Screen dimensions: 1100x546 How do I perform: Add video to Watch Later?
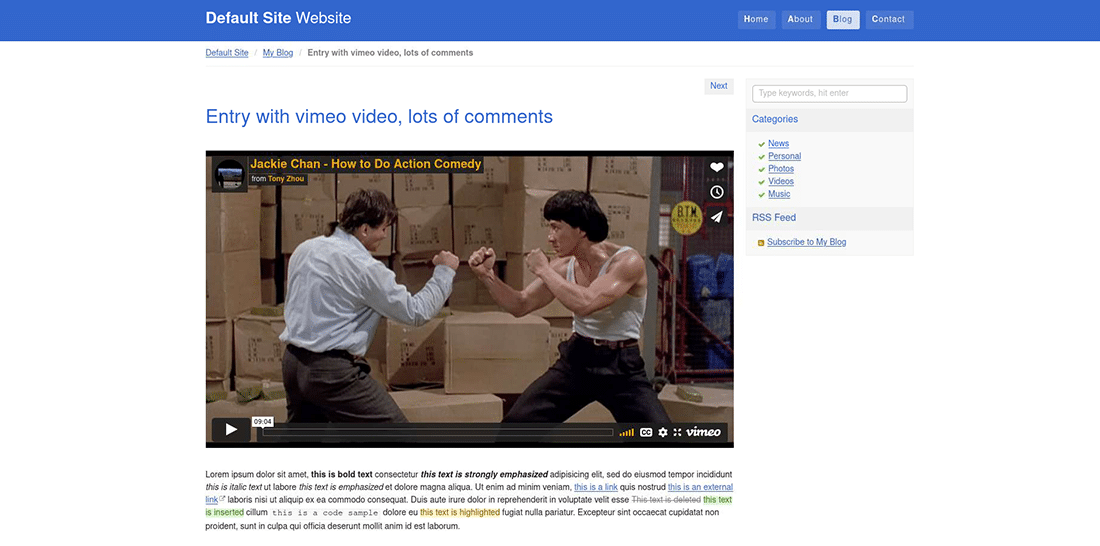(716, 192)
